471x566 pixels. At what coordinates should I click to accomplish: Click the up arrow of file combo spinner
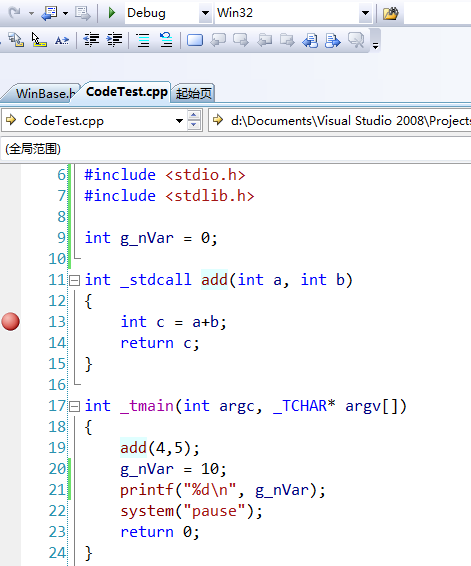194,116
